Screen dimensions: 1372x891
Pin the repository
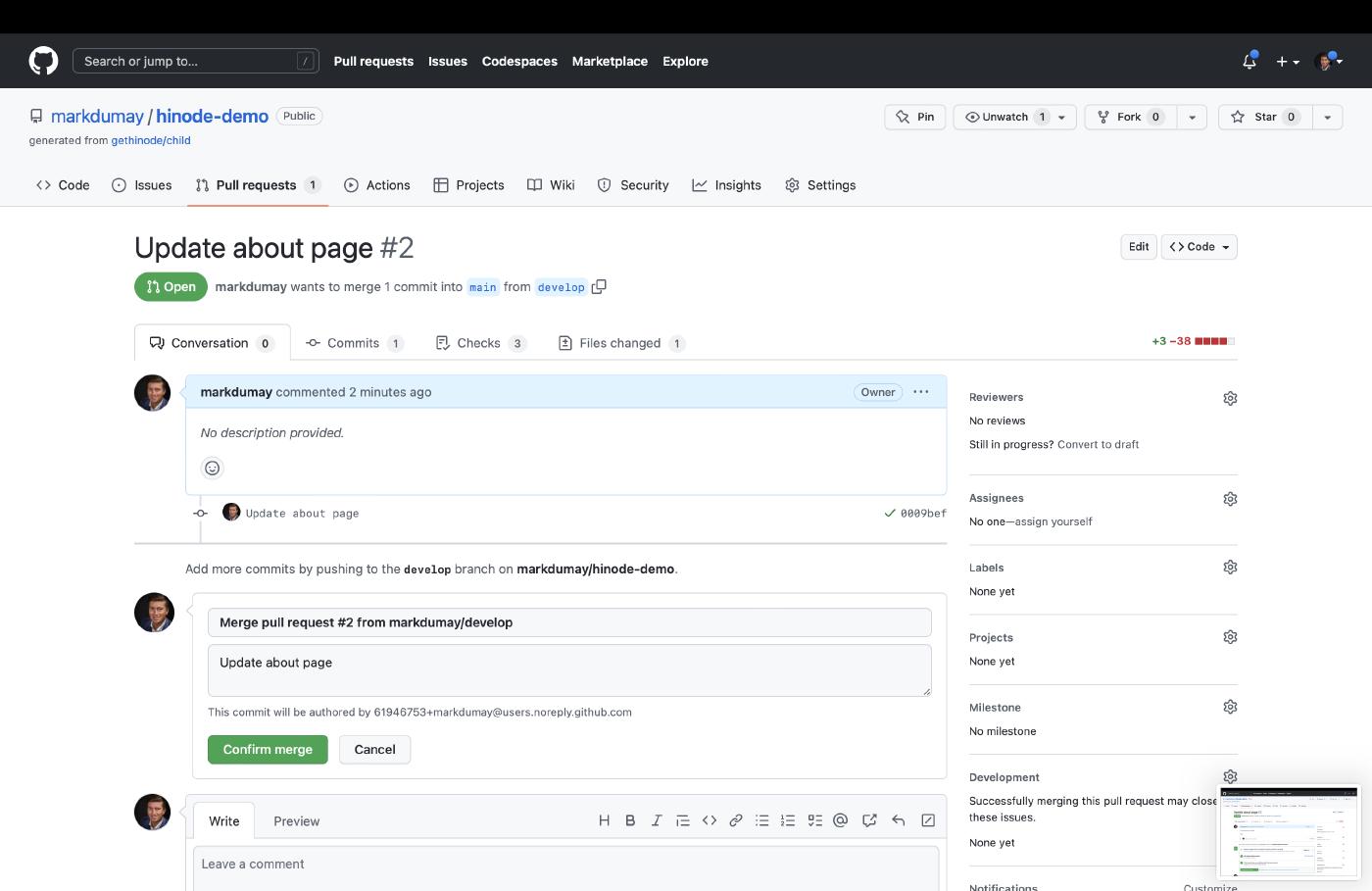[915, 117]
